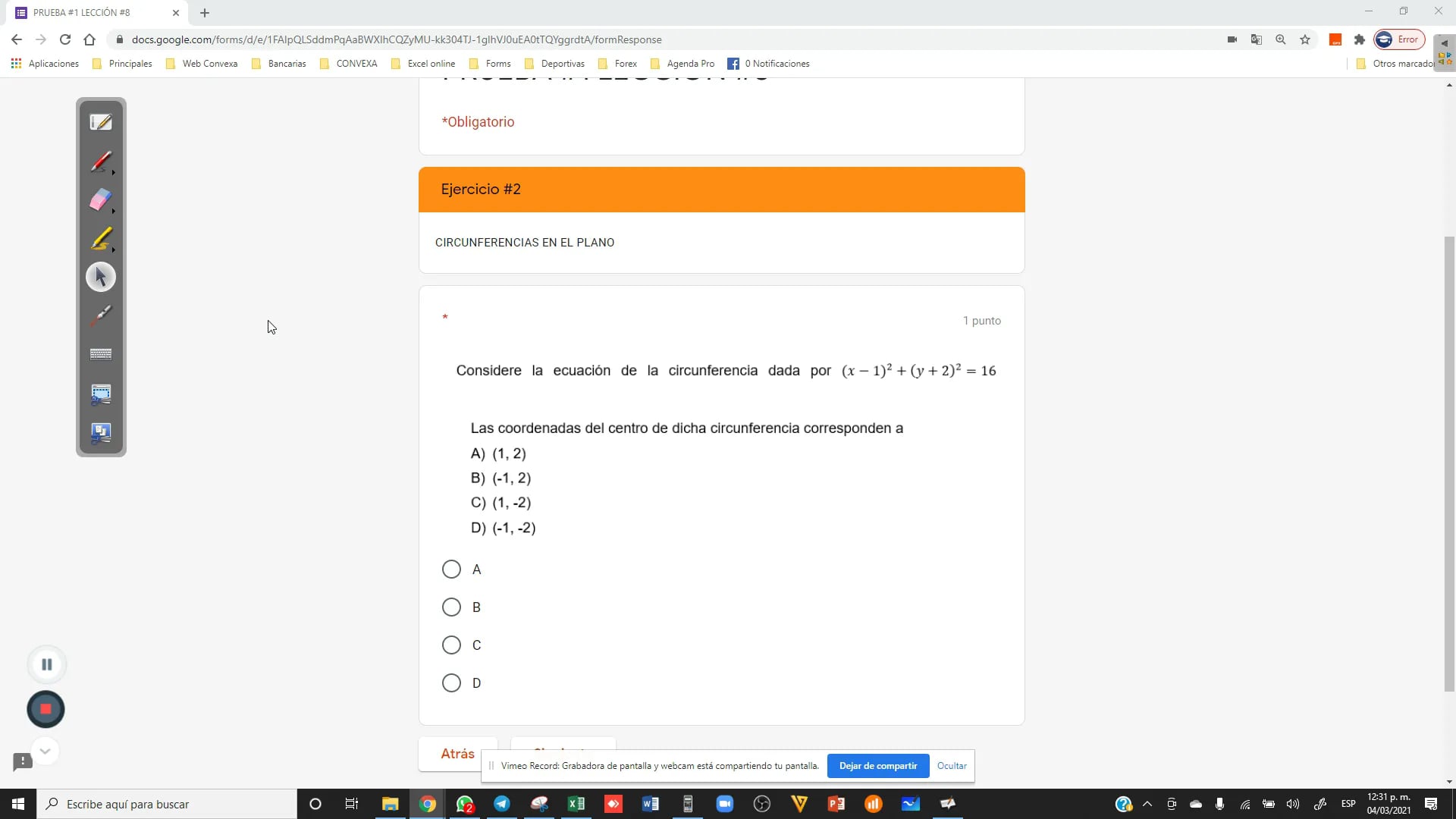Screen dimensions: 1456x819
Task: Pause the screen recording
Action: pyautogui.click(x=46, y=664)
